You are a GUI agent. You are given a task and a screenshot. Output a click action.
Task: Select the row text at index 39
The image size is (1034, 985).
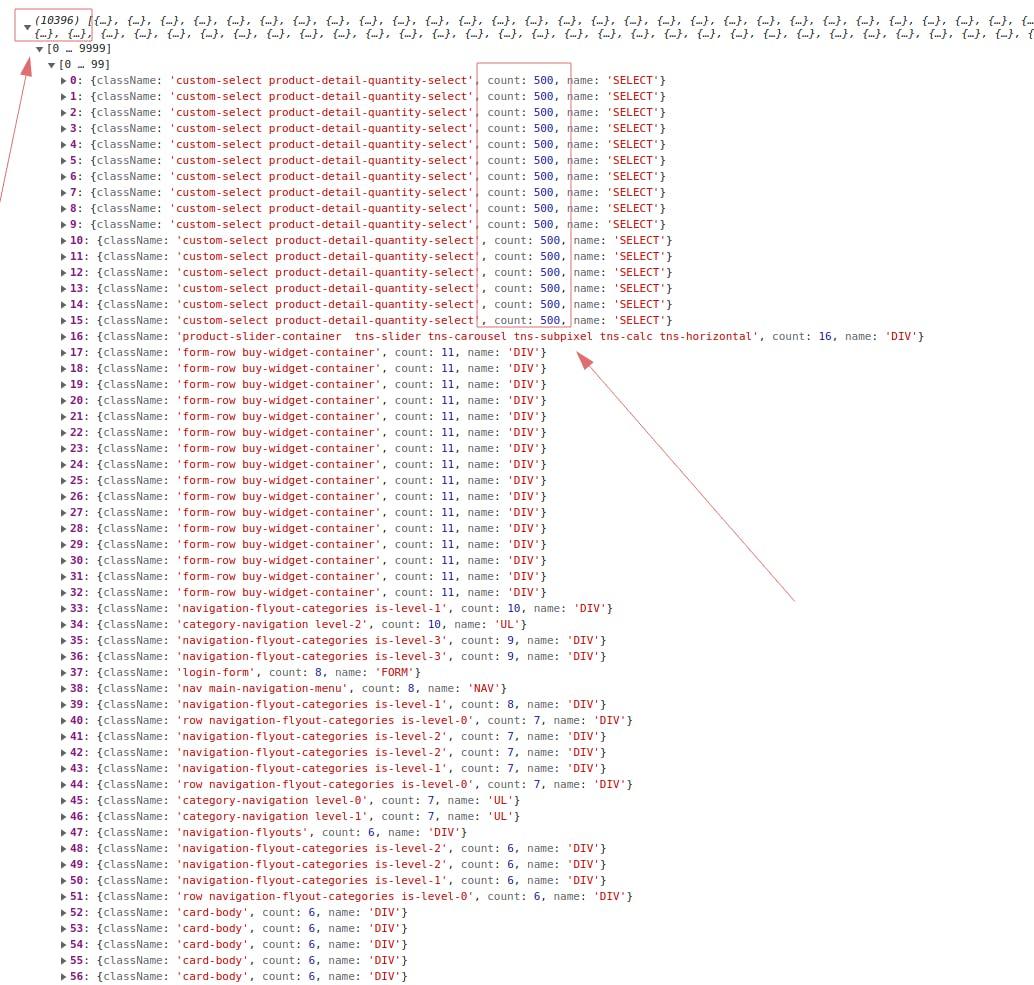(x=338, y=704)
